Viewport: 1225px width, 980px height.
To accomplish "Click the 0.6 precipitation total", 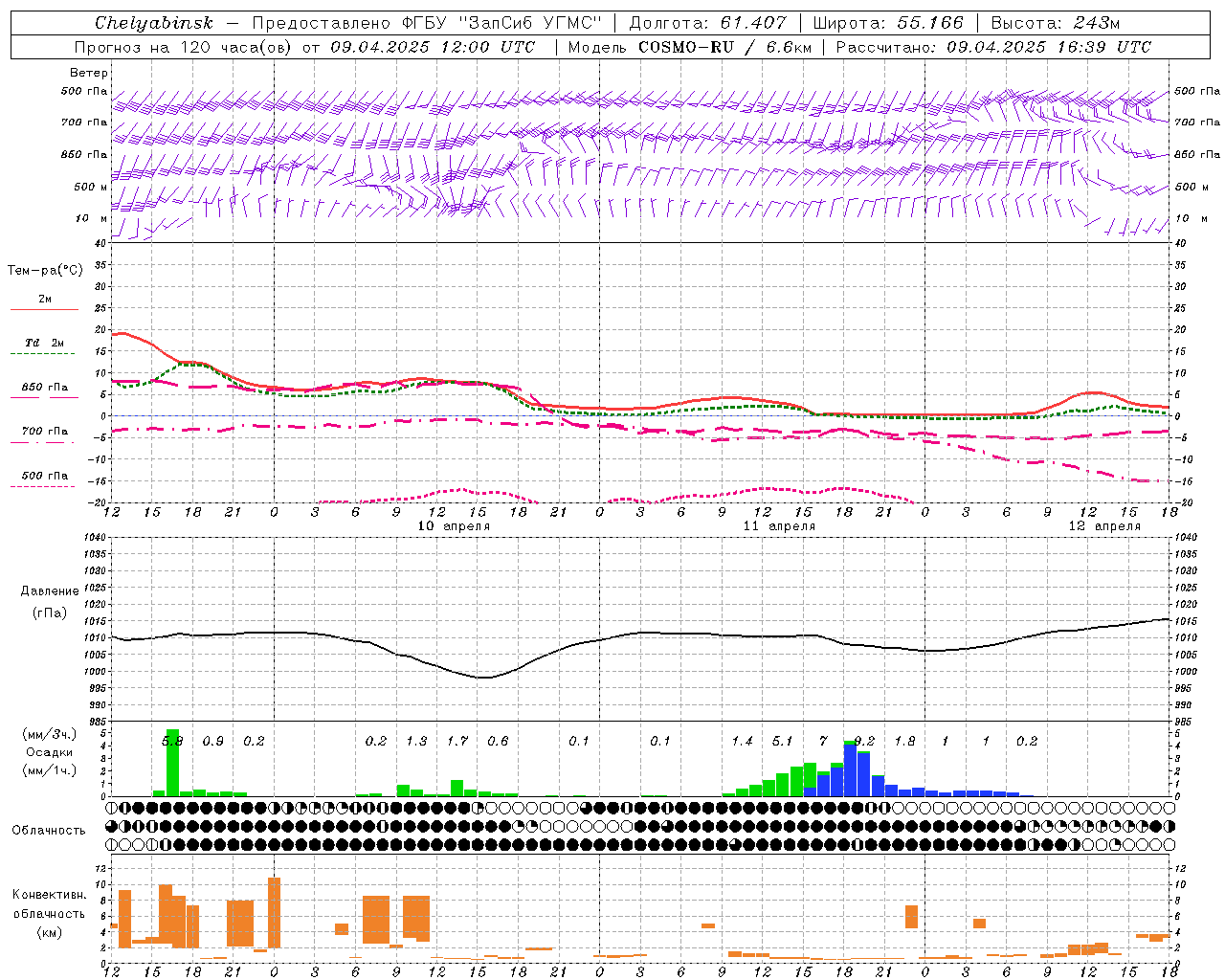I will point(498,742).
